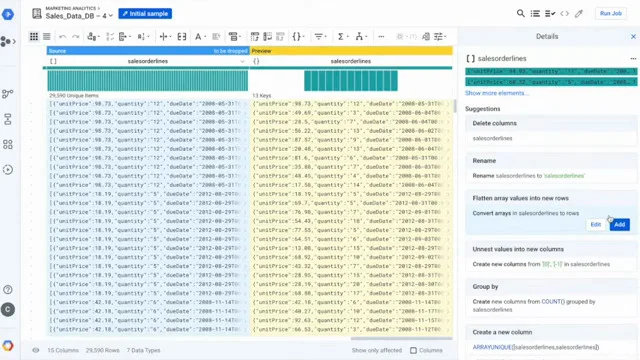The height and width of the screenshot is (360, 640).
Task: Click the search magnifier icon in the header
Action: (520, 13)
